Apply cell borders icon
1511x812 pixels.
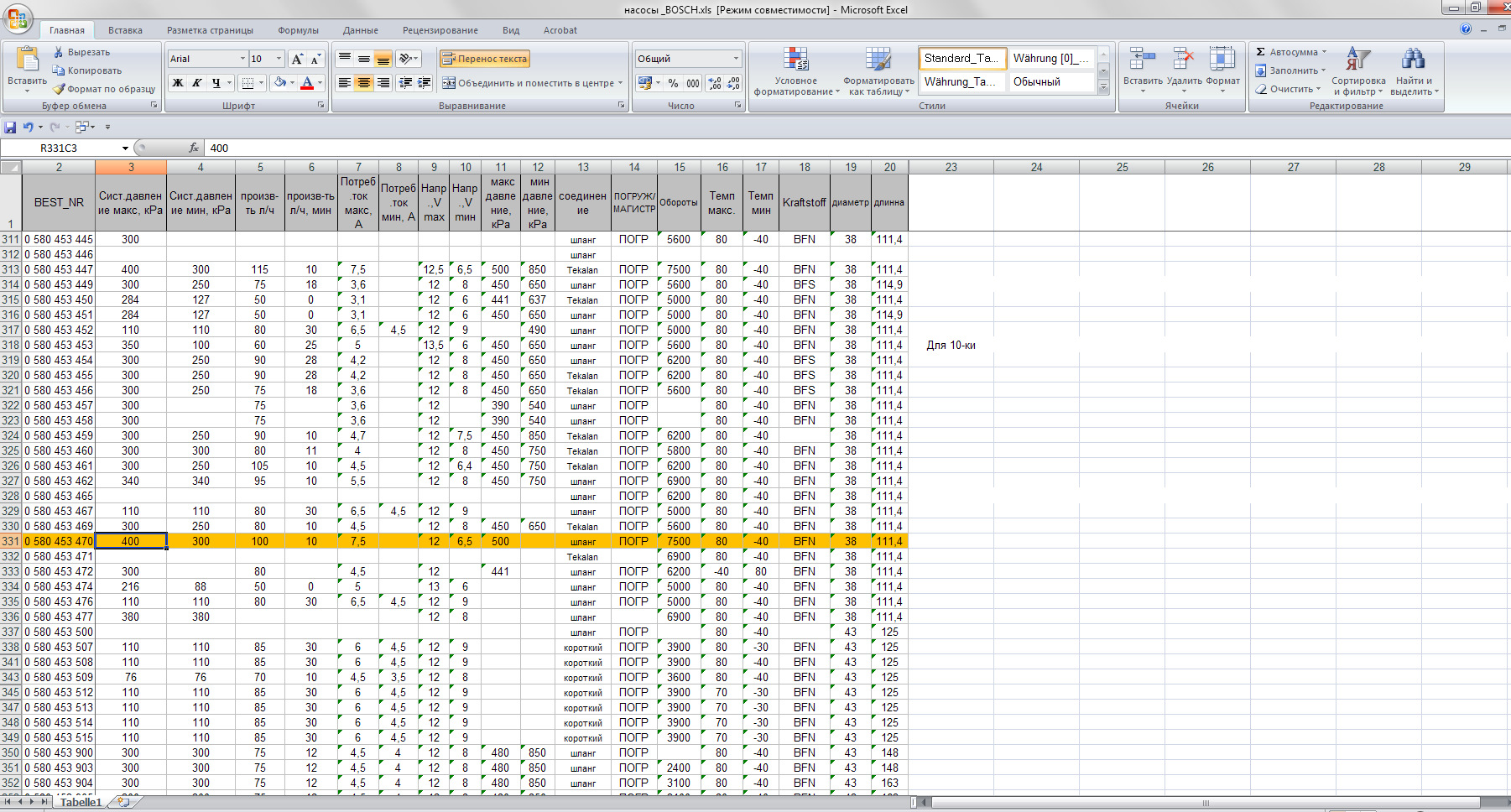point(247,83)
